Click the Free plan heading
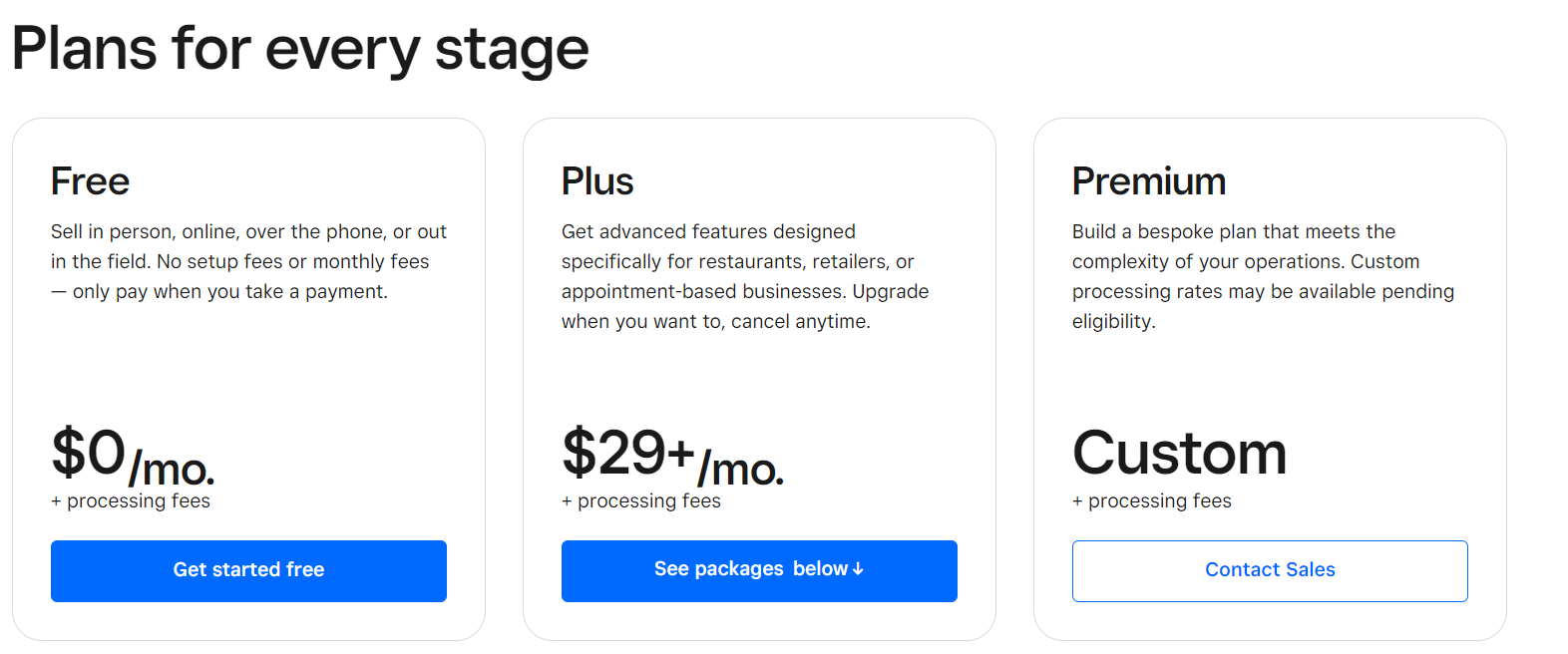This screenshot has height=654, width=1568. click(x=90, y=181)
